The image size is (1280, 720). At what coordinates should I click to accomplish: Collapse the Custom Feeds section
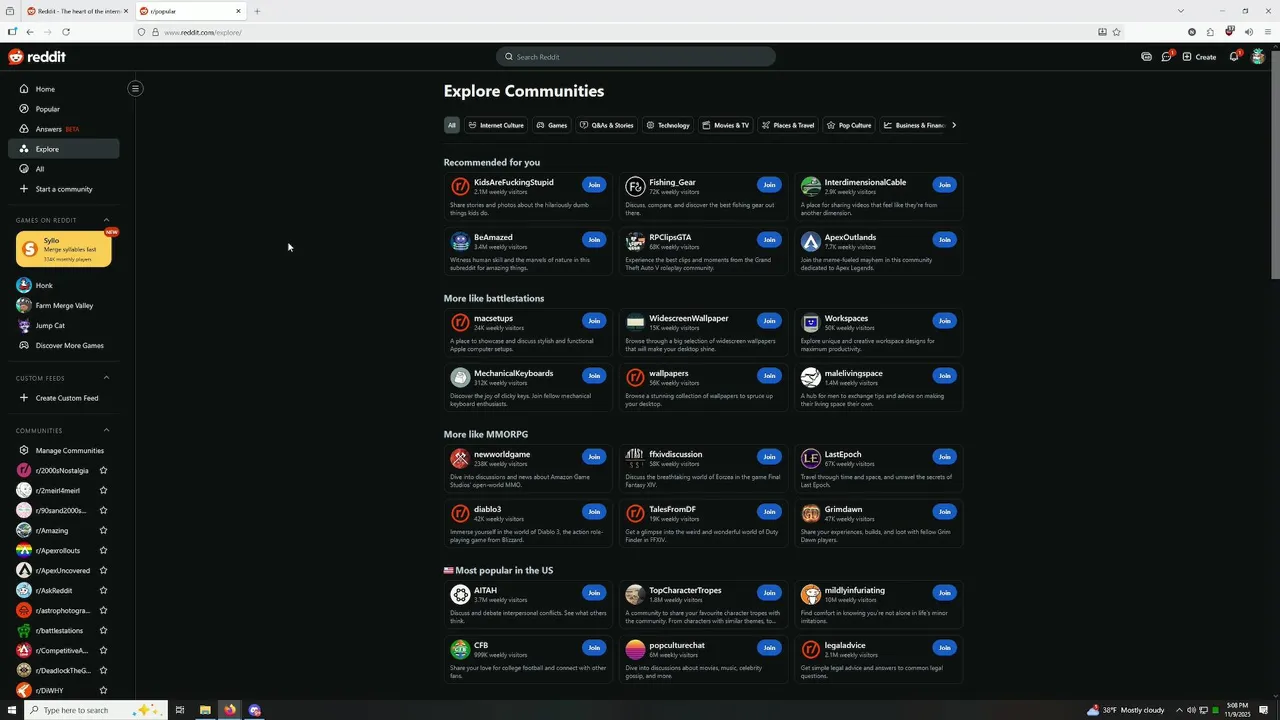[106, 378]
